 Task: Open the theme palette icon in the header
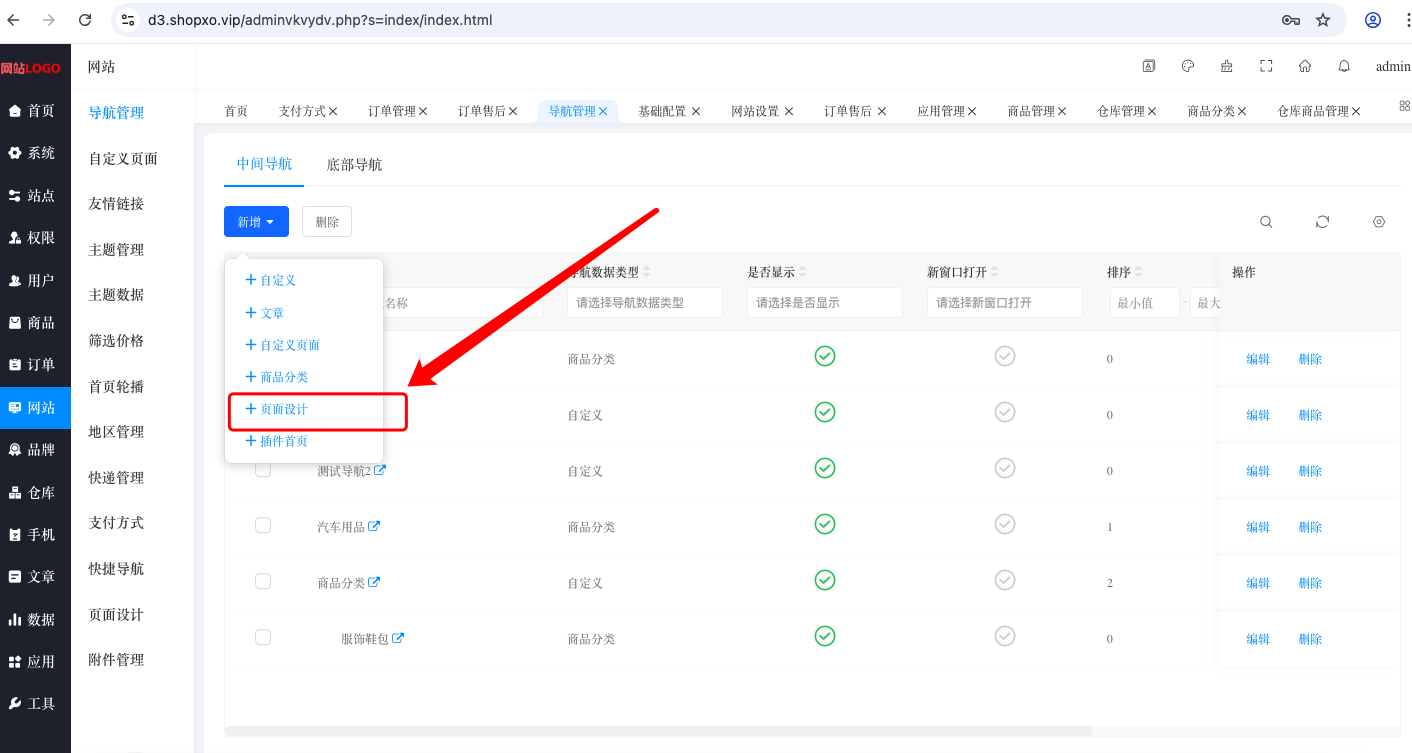(1188, 66)
